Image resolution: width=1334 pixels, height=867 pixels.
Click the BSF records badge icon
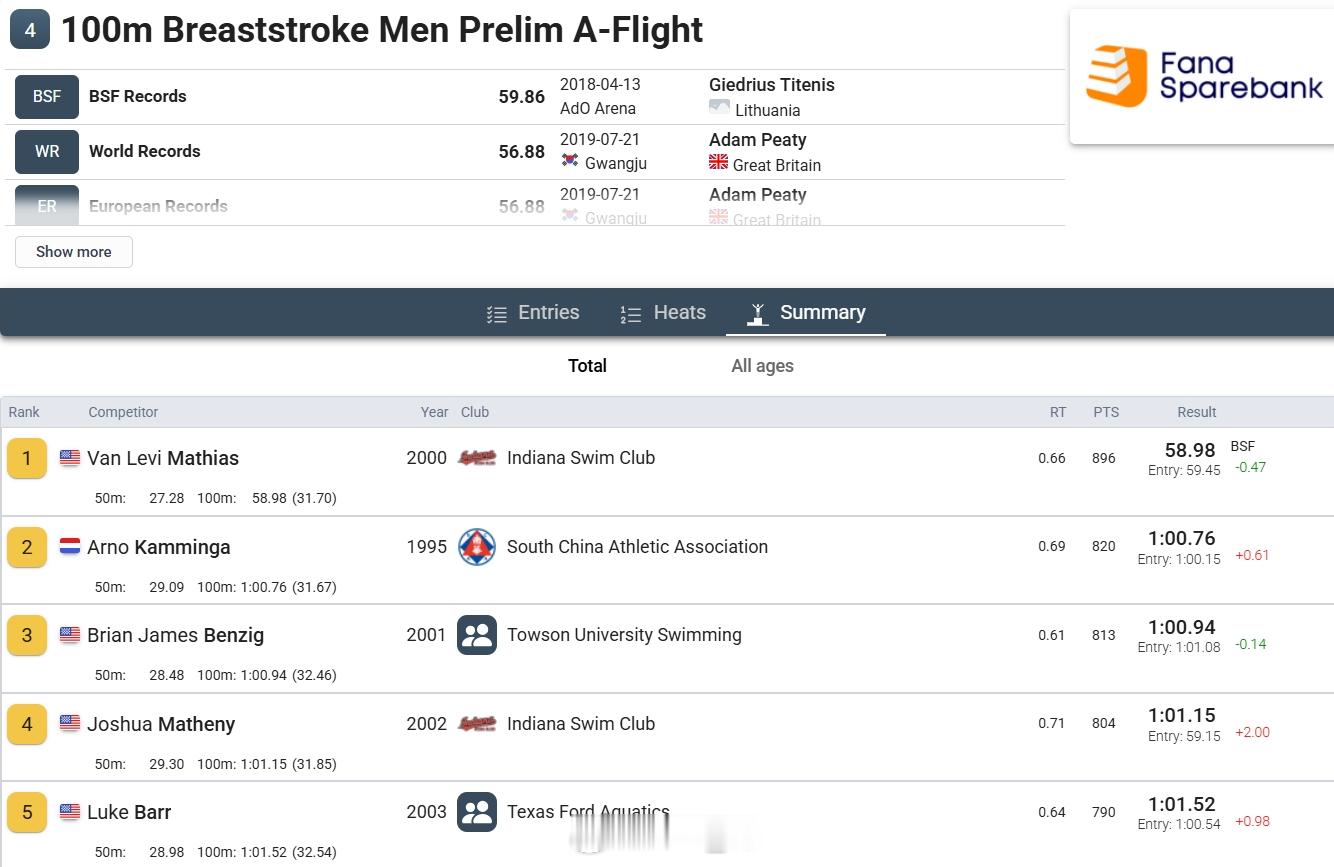coord(47,97)
